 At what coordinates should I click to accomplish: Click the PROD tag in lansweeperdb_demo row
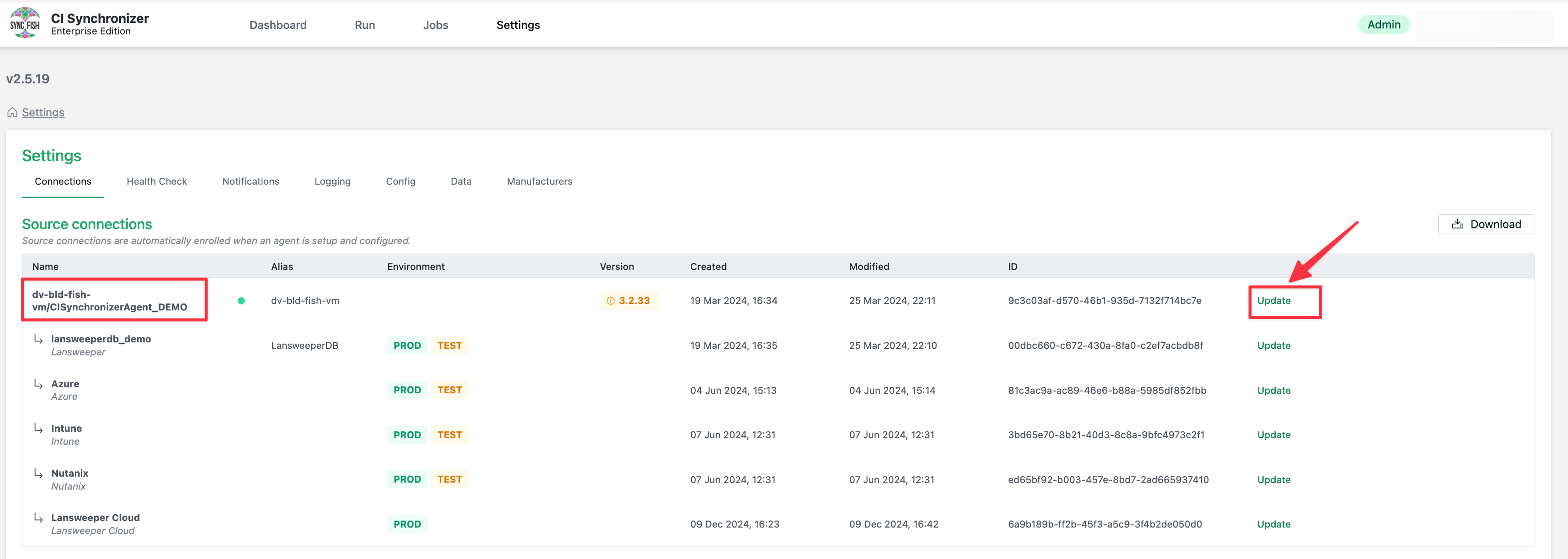tap(407, 346)
